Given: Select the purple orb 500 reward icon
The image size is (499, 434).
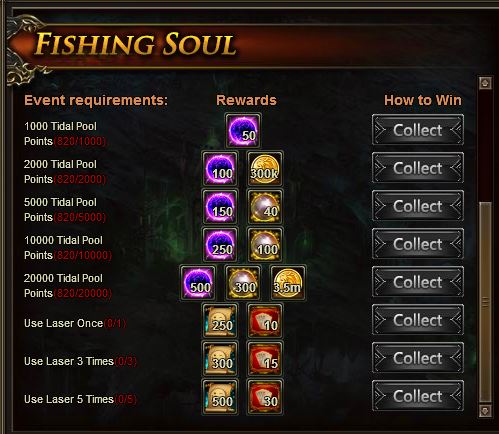Looking at the screenshot, I should 198,282.
